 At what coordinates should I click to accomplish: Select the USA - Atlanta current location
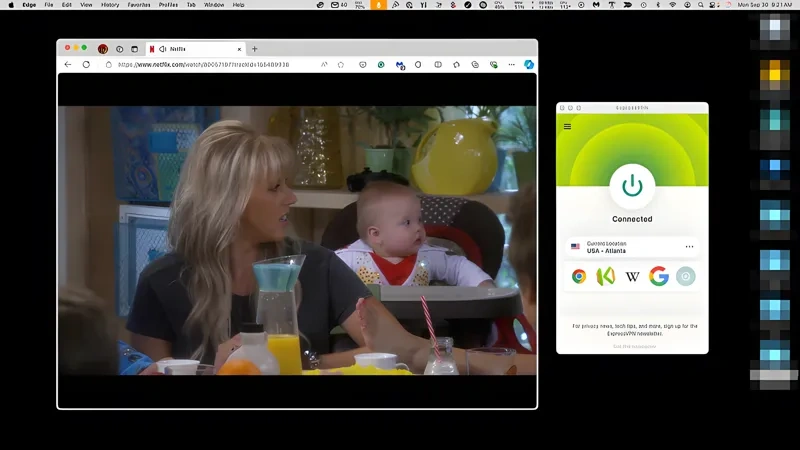pos(632,247)
